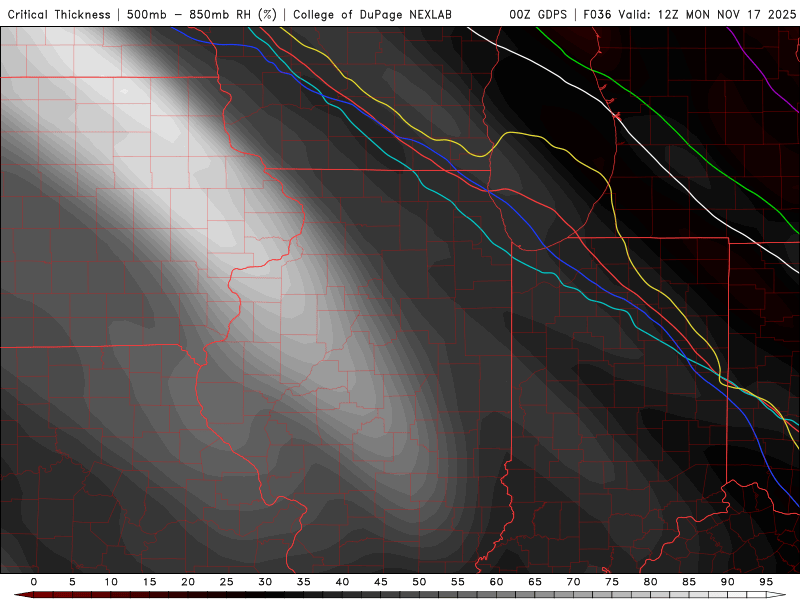800x600 pixels.
Task: Click the colorbar label '65'
Action: tap(535, 582)
